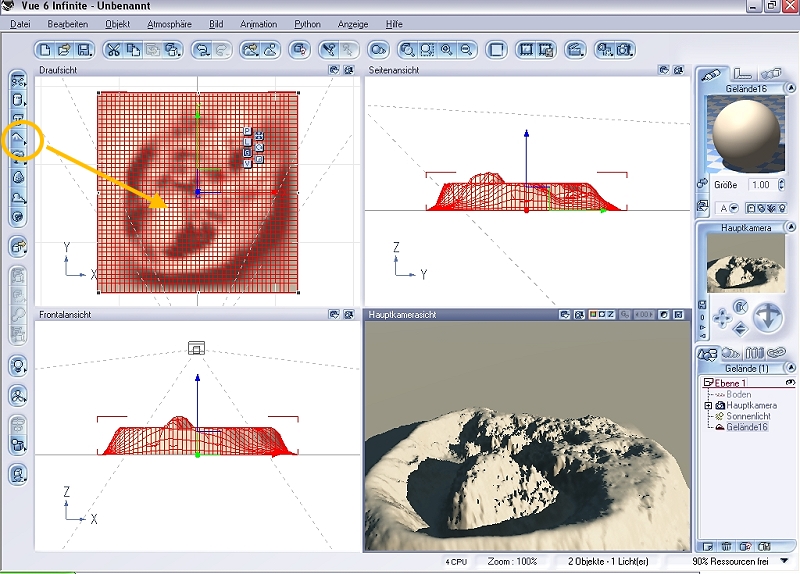Screen dimensions: 800x574
Task: Open the animation clapperboard icon
Action: click(575, 50)
